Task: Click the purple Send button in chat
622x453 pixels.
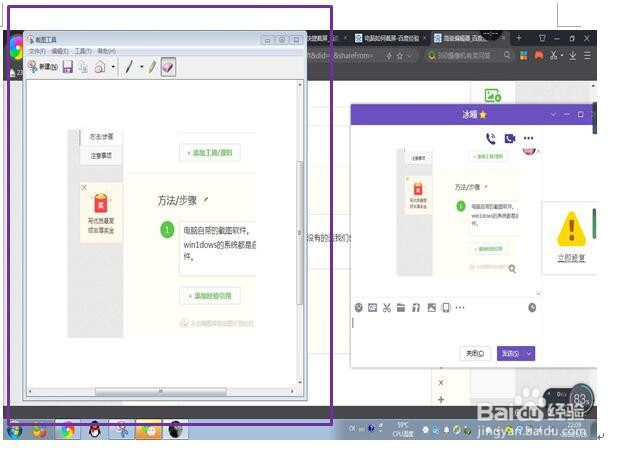Action: click(x=511, y=353)
